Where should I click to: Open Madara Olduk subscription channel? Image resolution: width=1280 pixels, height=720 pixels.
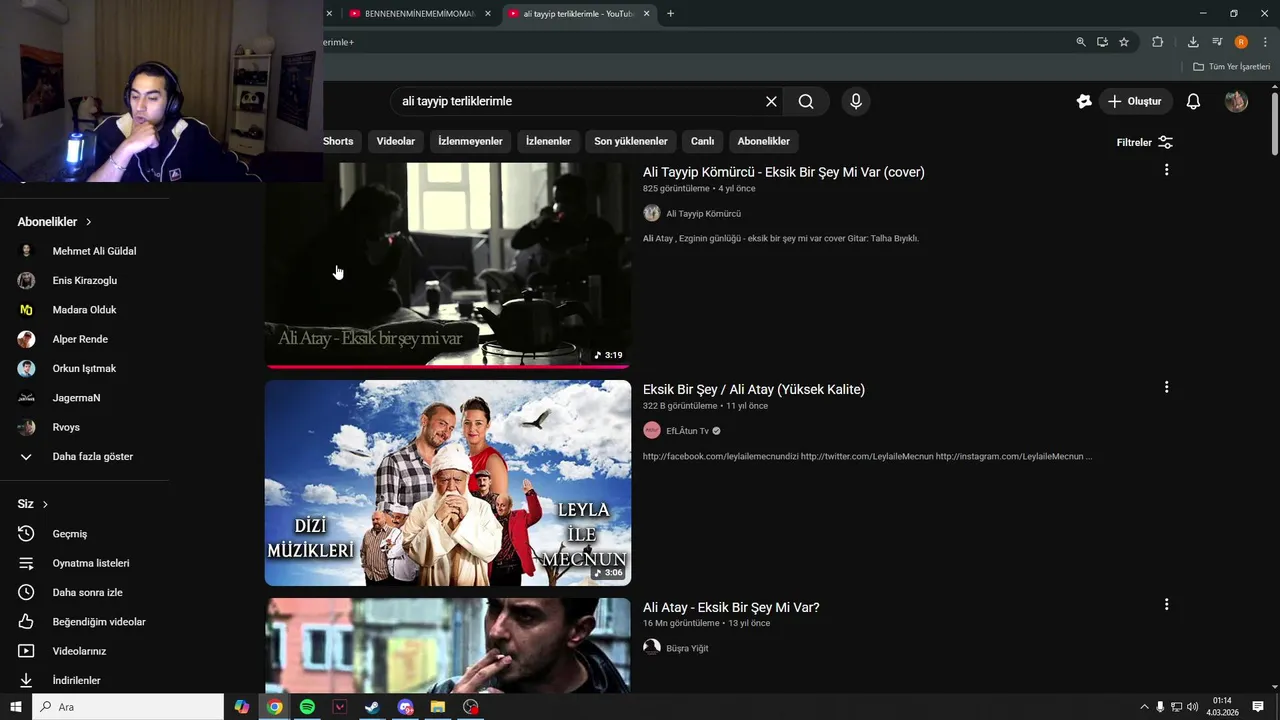click(x=85, y=310)
